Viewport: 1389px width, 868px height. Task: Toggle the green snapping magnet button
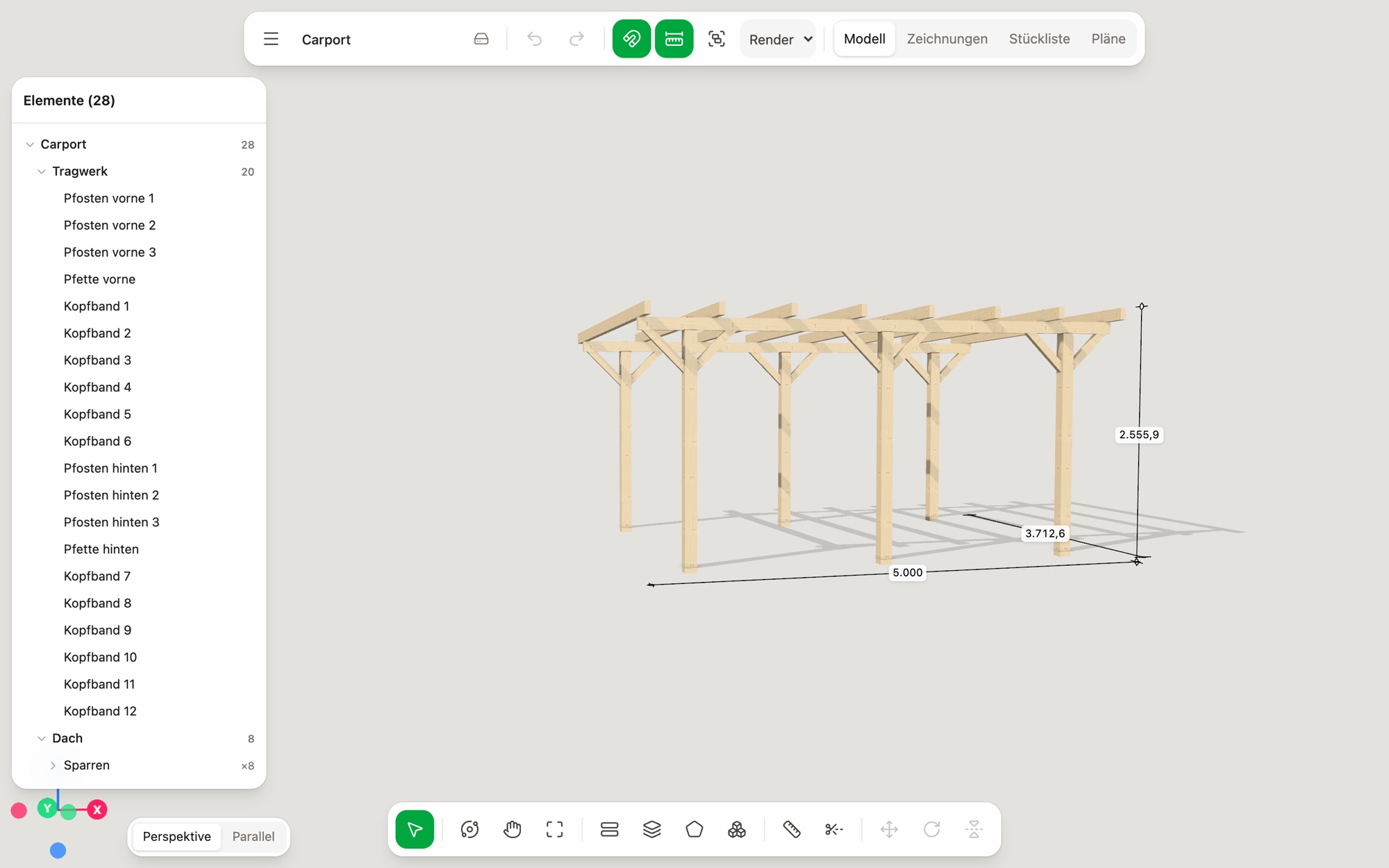[631, 39]
